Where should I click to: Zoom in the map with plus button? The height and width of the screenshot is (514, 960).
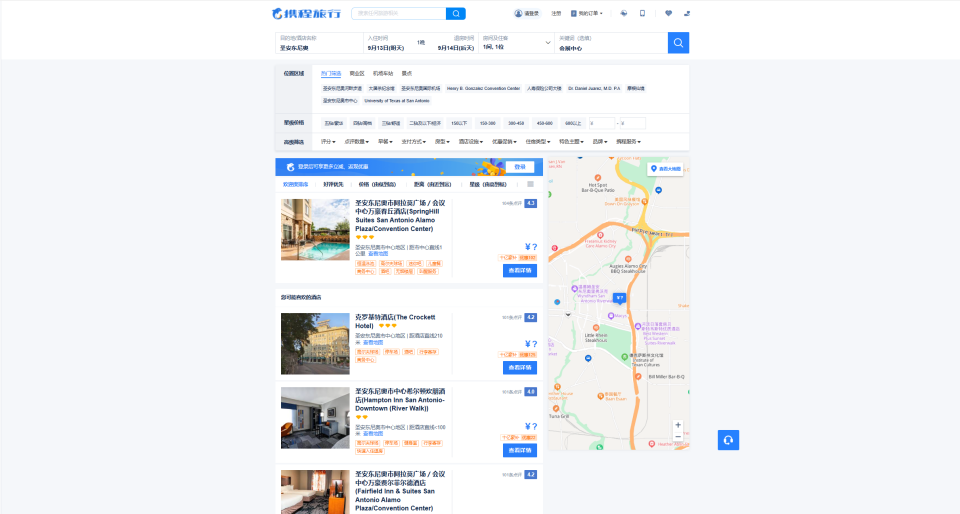[678, 425]
